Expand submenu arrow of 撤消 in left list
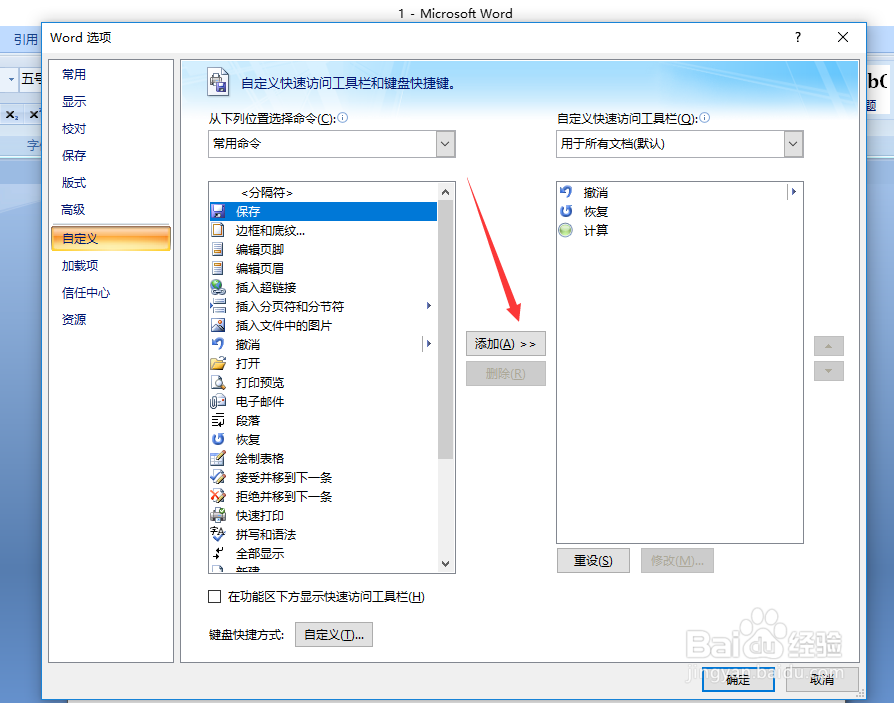This screenshot has height=703, width=894. tap(429, 344)
